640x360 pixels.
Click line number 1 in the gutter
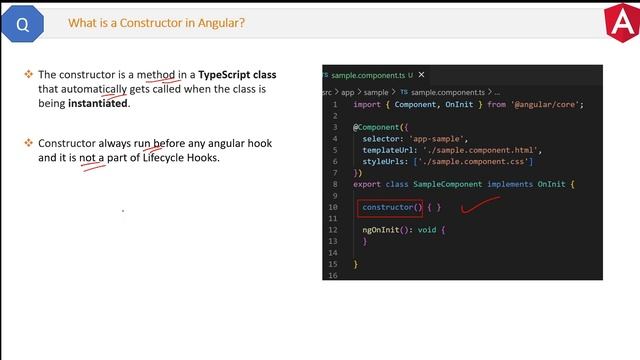[x=335, y=104]
